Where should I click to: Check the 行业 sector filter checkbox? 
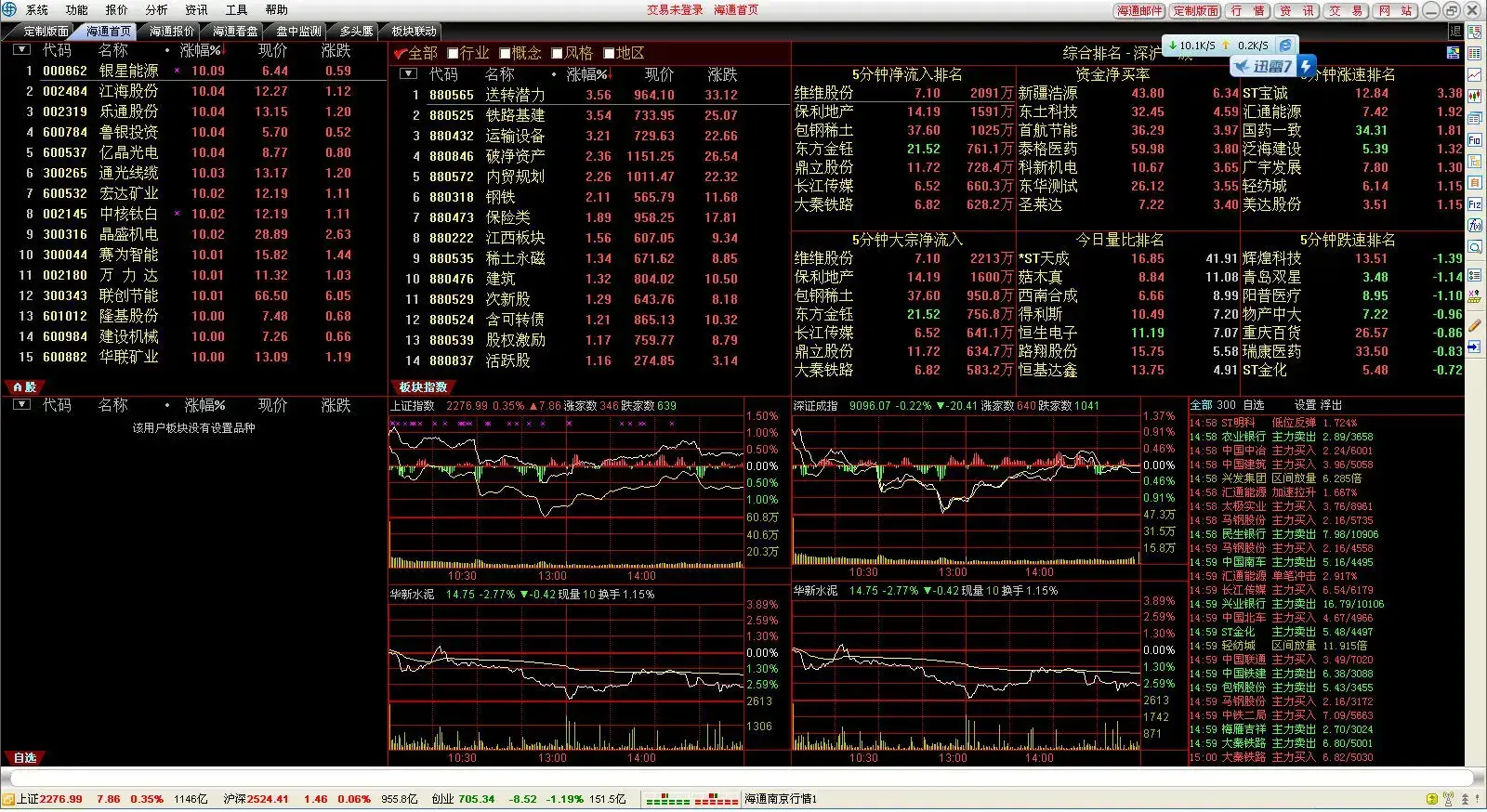[454, 54]
